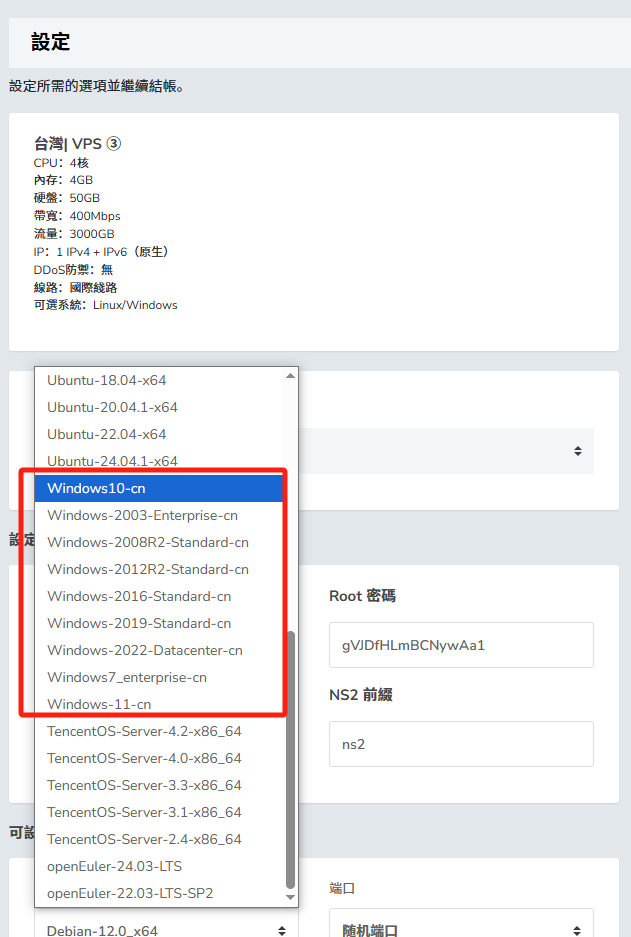
Task: Select openEuler-22.03-LTS-SP2 option
Action: click(x=159, y=893)
